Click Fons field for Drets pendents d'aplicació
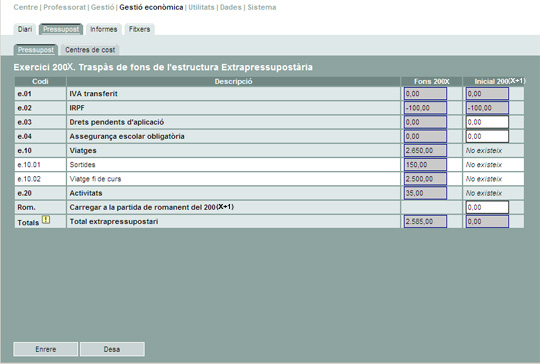This screenshot has height=364, width=540. tap(425, 122)
